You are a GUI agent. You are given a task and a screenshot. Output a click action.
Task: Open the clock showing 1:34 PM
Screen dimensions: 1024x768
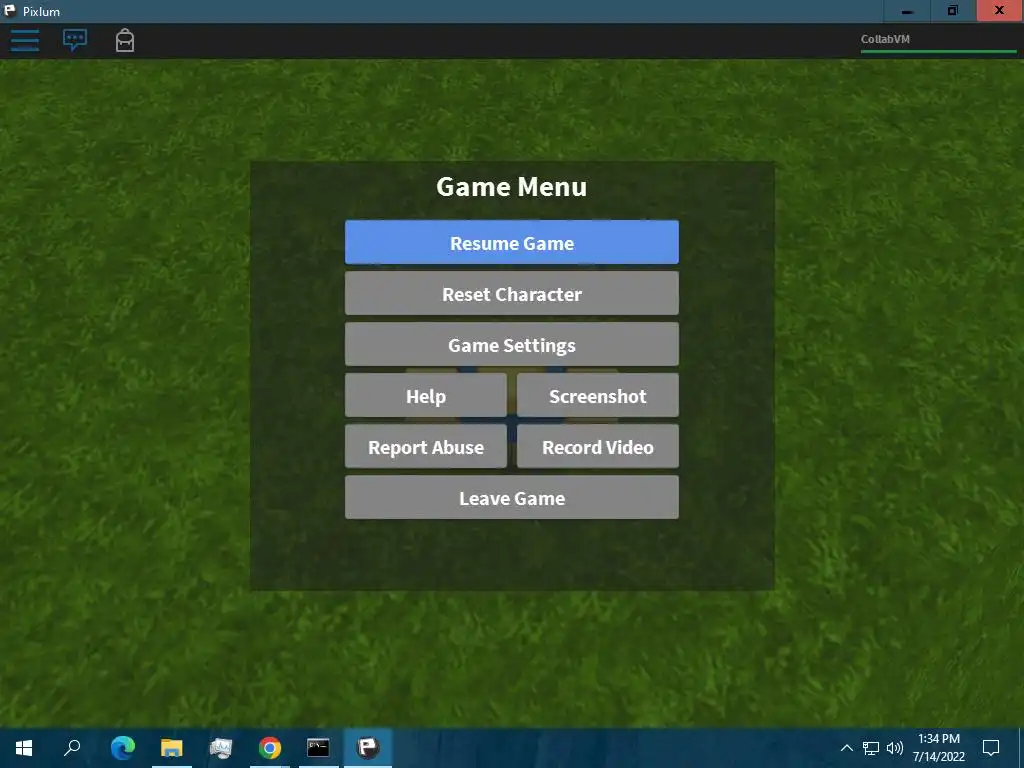(x=938, y=748)
